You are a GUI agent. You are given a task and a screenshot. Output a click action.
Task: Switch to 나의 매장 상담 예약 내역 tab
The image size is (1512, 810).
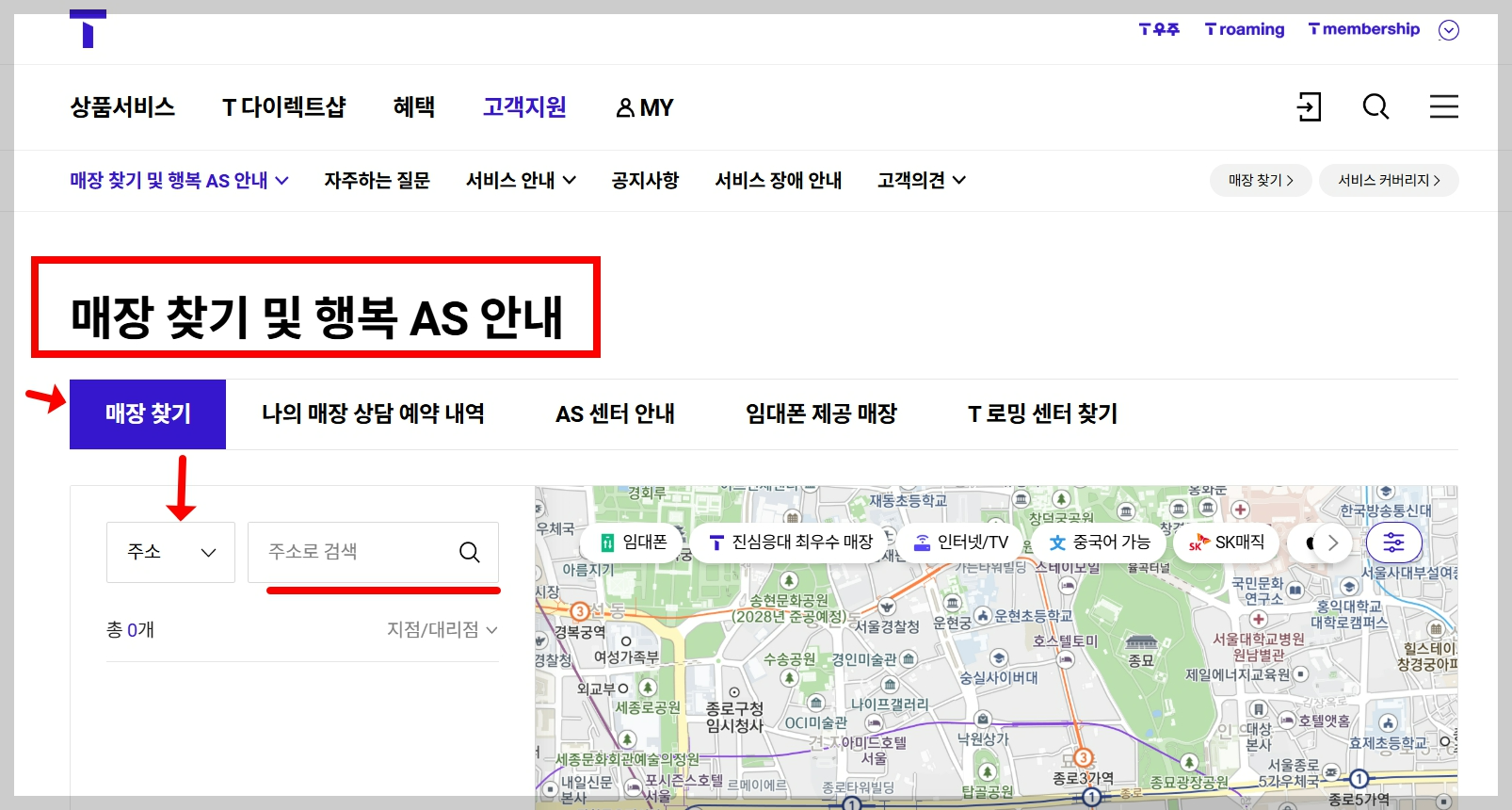click(x=373, y=414)
